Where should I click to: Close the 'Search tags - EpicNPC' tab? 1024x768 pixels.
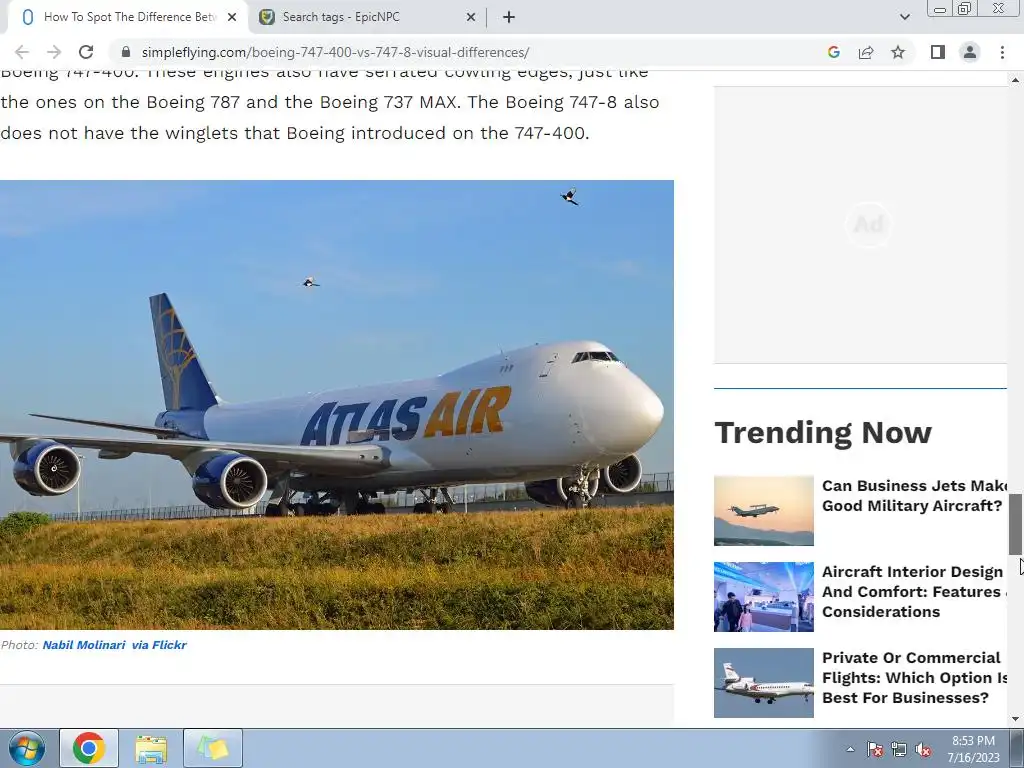click(471, 17)
